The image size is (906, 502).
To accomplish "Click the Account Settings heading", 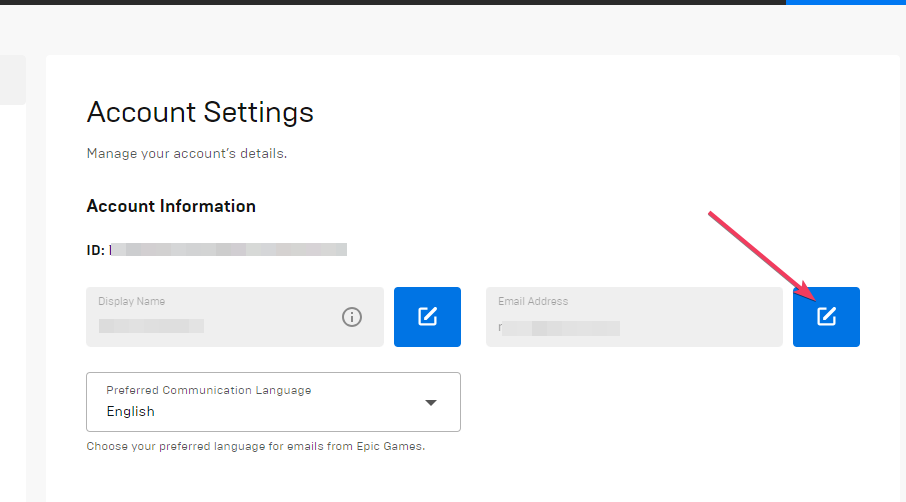I will click(x=200, y=112).
